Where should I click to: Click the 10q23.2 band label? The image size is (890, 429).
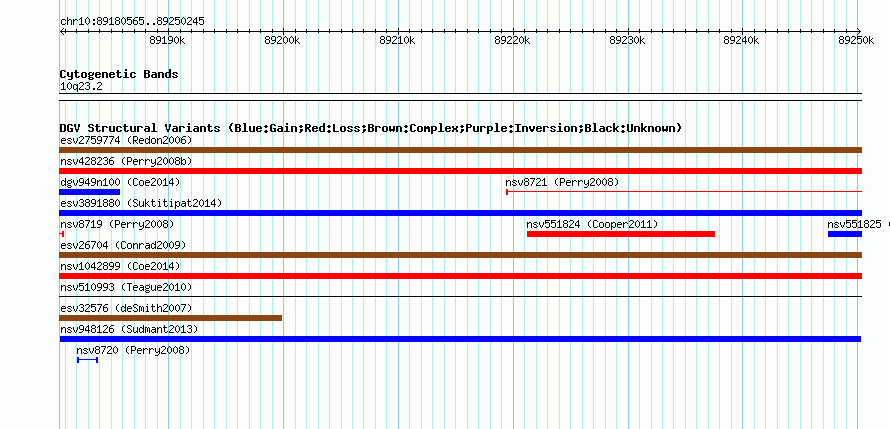click(x=81, y=87)
